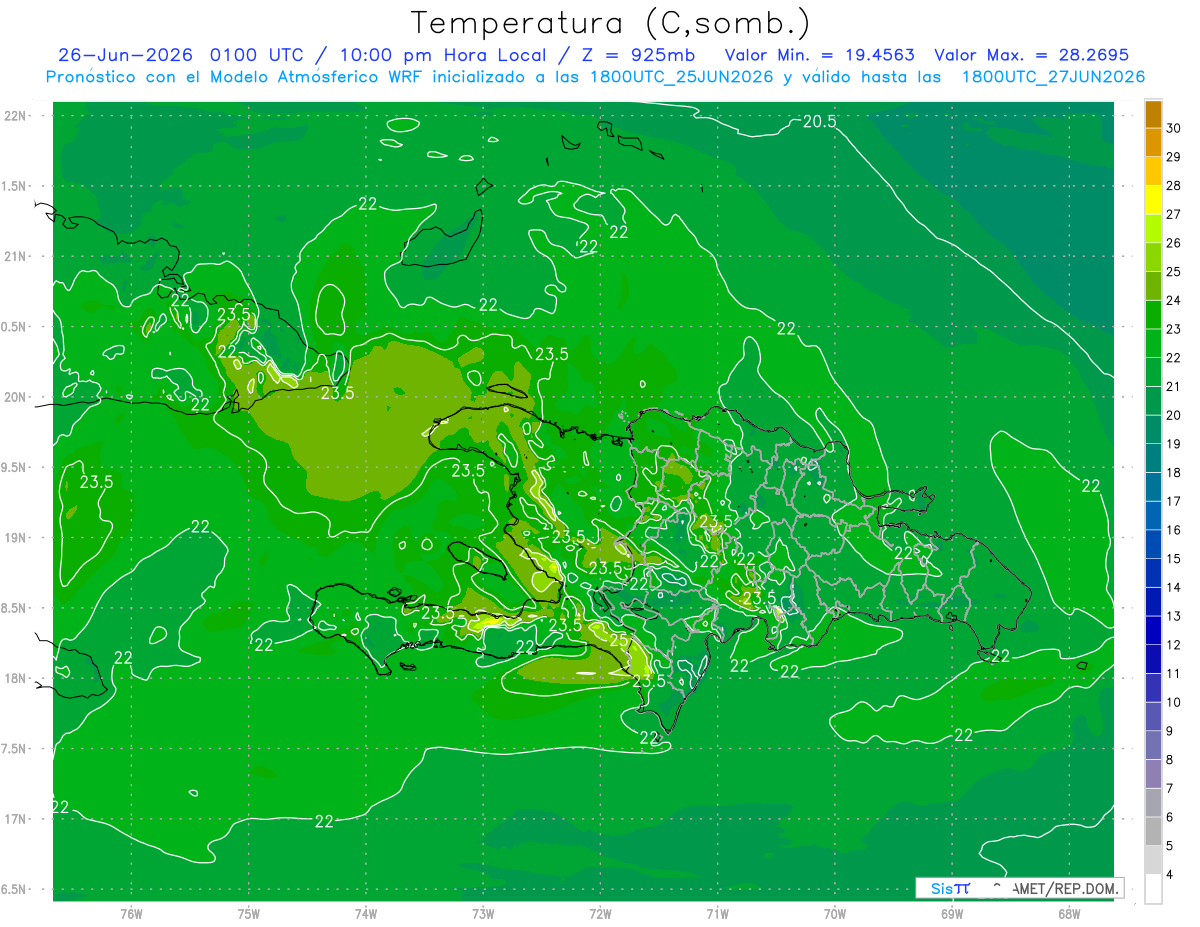Screen dimensions: 1200x927
Task: Click legend value 28 on colorbar
Action: click(x=1174, y=186)
